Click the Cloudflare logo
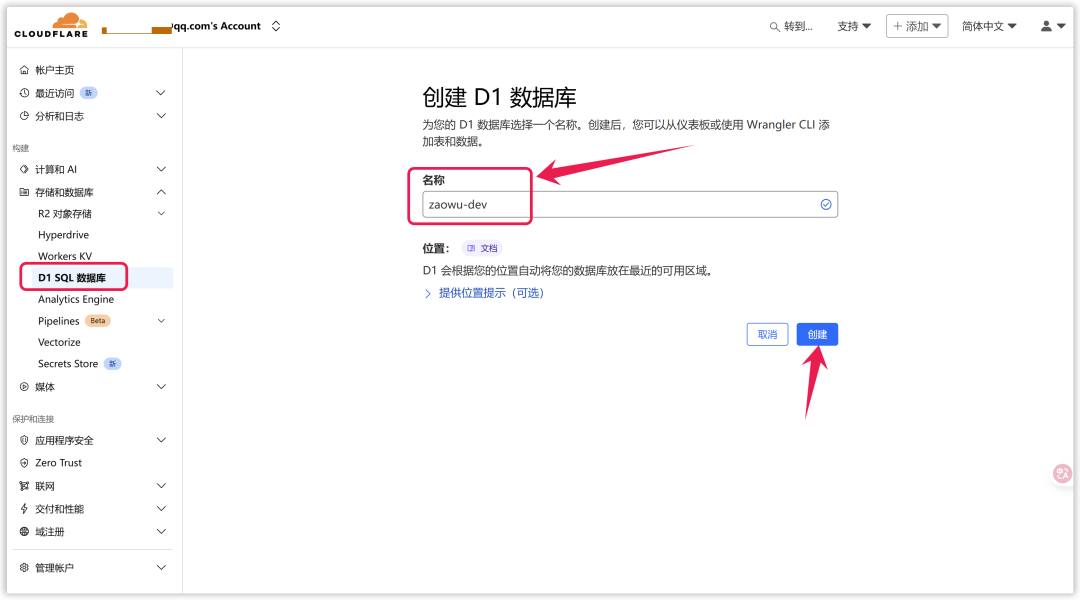 click(52, 25)
